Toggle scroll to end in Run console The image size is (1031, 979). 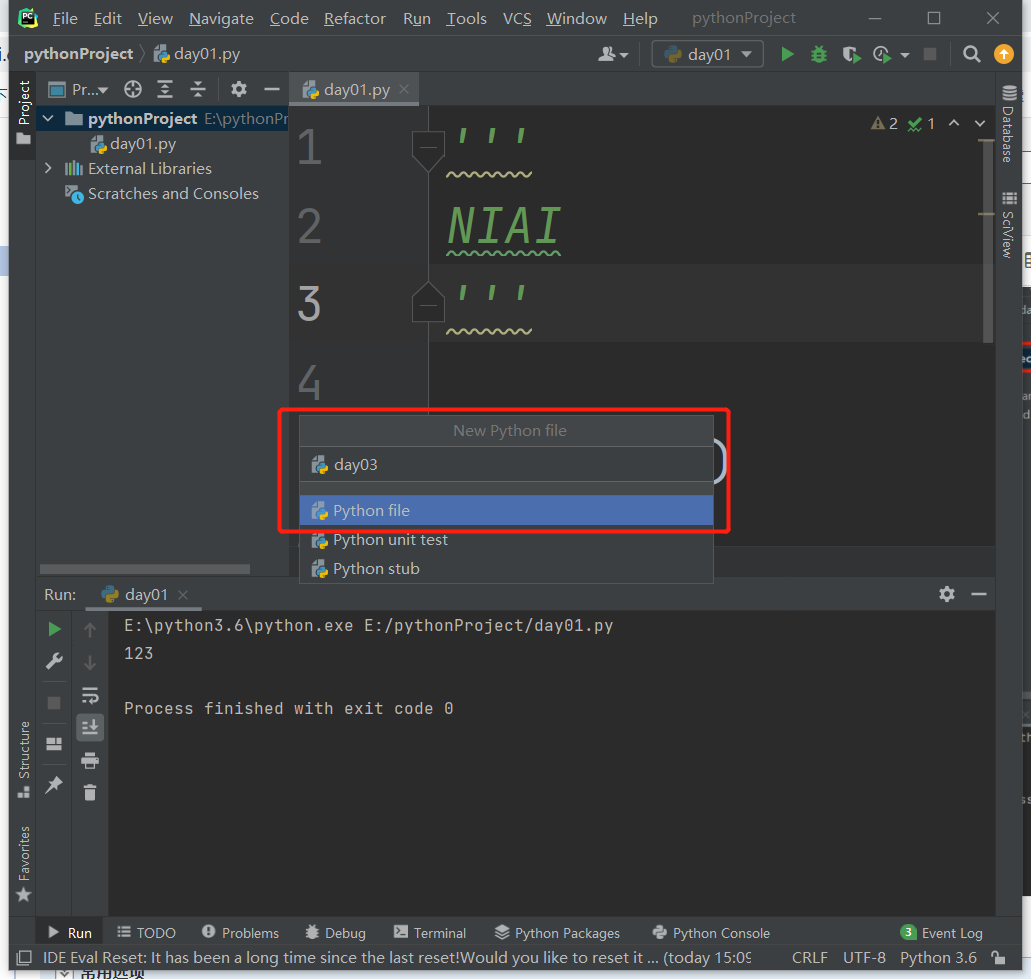(90, 727)
